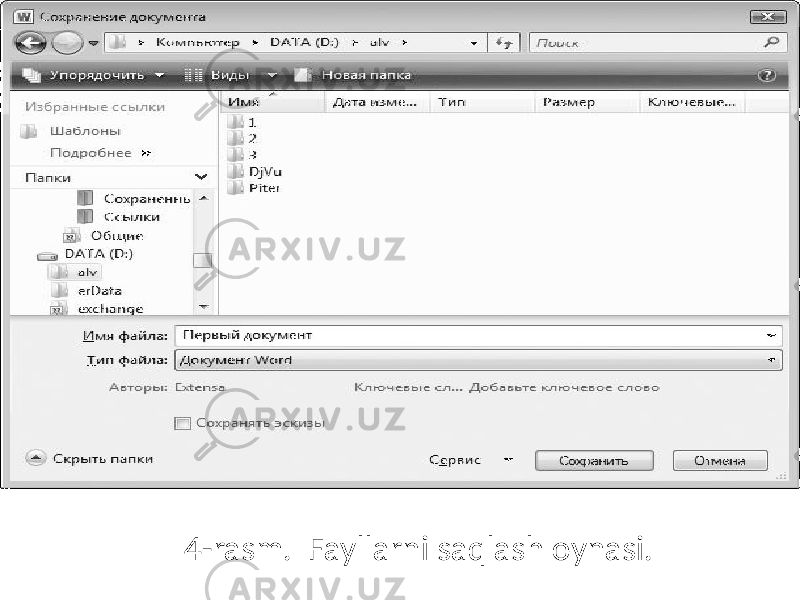The width and height of the screenshot is (800, 600).
Task: Click folder tree scrollbar up arrow
Action: pos(203,198)
